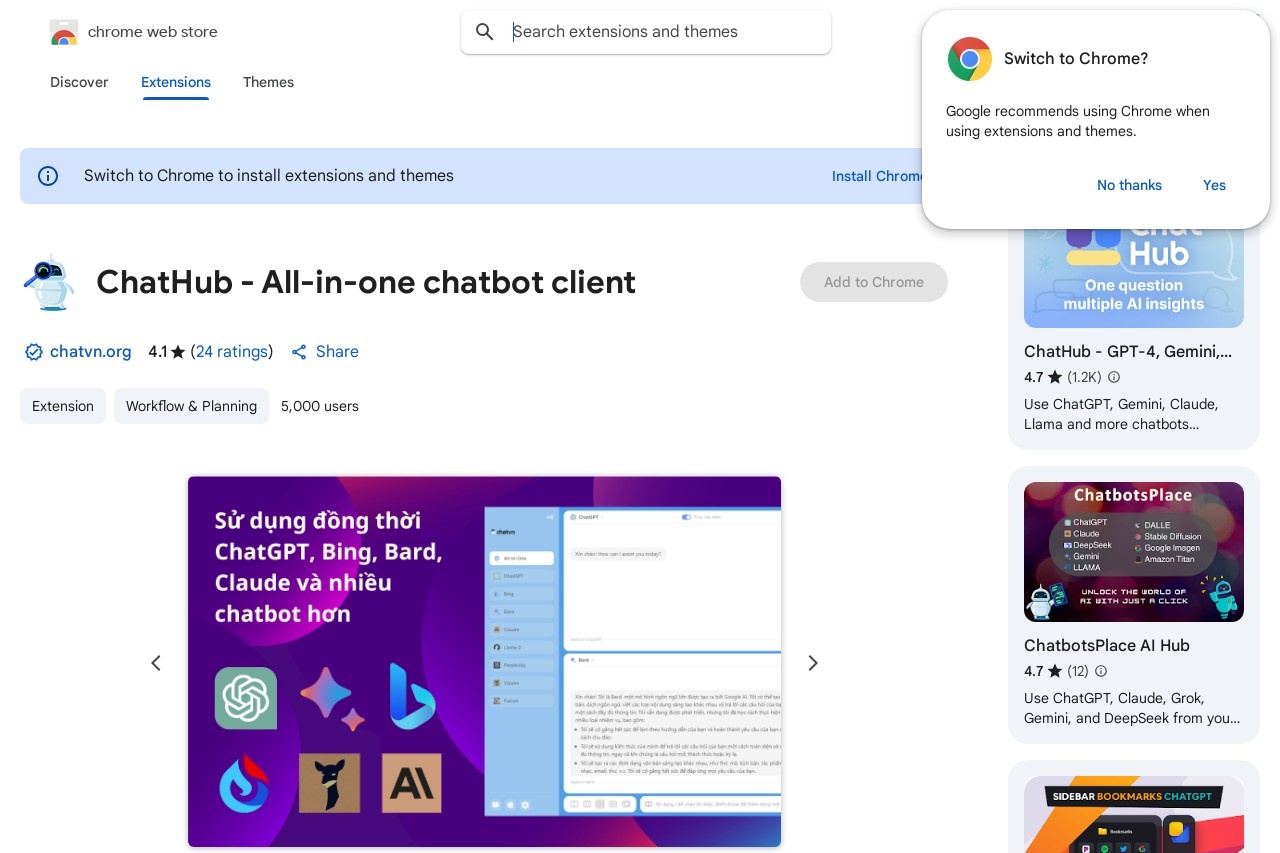Show the next screenshot with right arrow
The image size is (1280, 853).
813,663
